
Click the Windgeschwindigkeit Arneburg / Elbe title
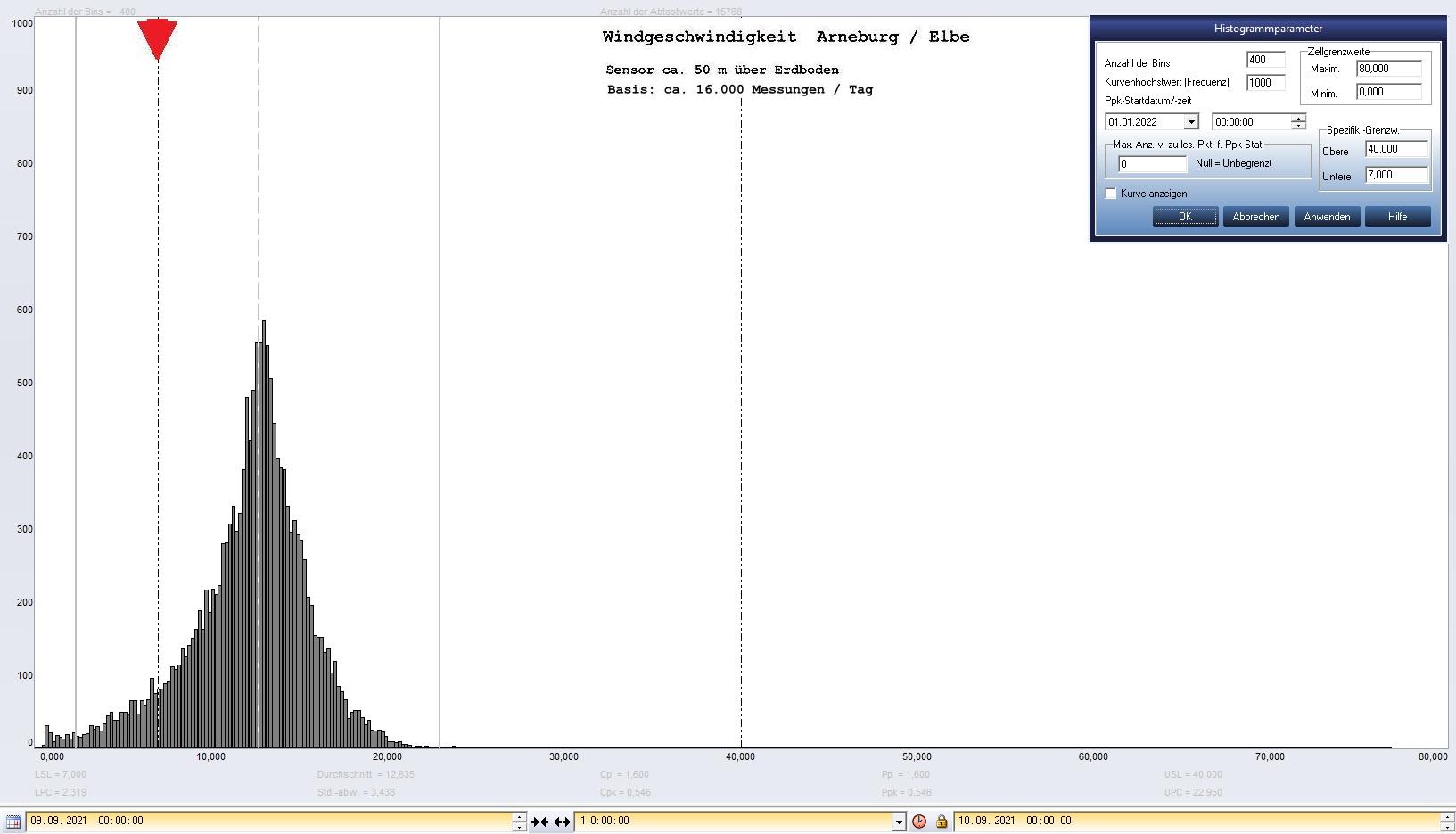pos(786,37)
